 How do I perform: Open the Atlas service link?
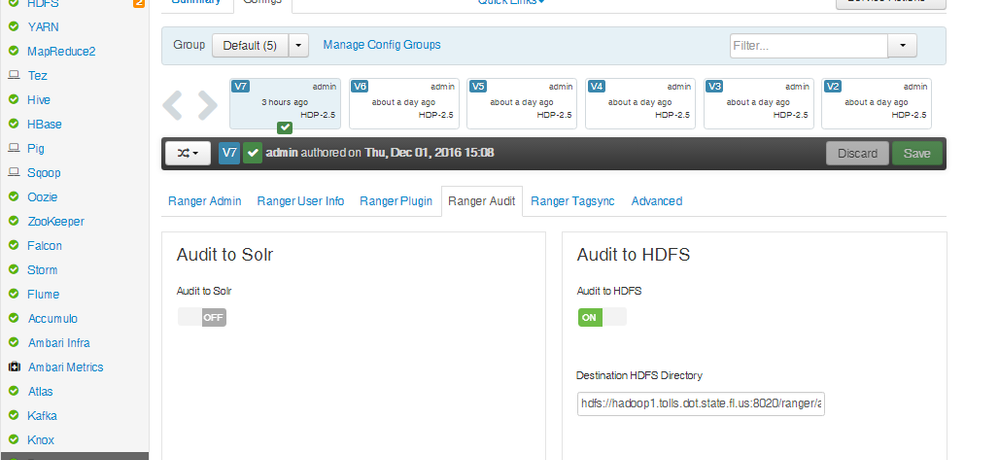(40, 392)
